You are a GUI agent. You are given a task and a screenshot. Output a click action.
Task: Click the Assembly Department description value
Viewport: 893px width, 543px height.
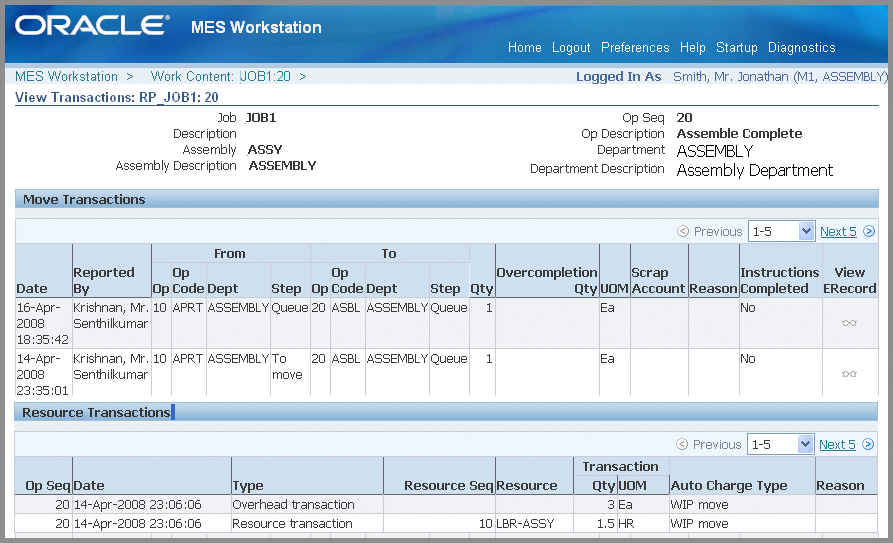coord(755,170)
